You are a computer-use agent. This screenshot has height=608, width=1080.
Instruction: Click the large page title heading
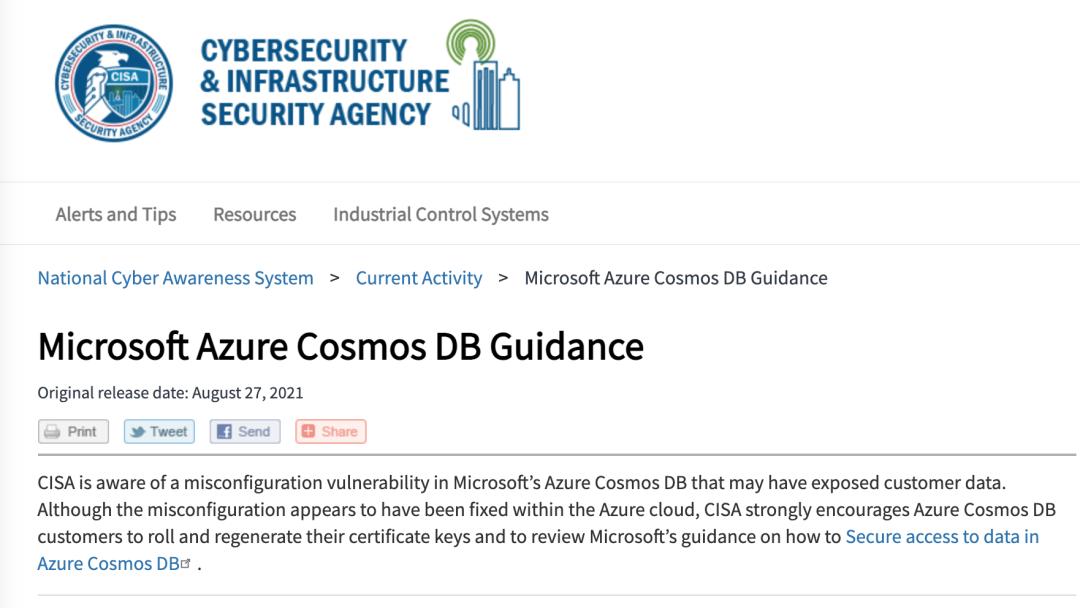click(340, 346)
